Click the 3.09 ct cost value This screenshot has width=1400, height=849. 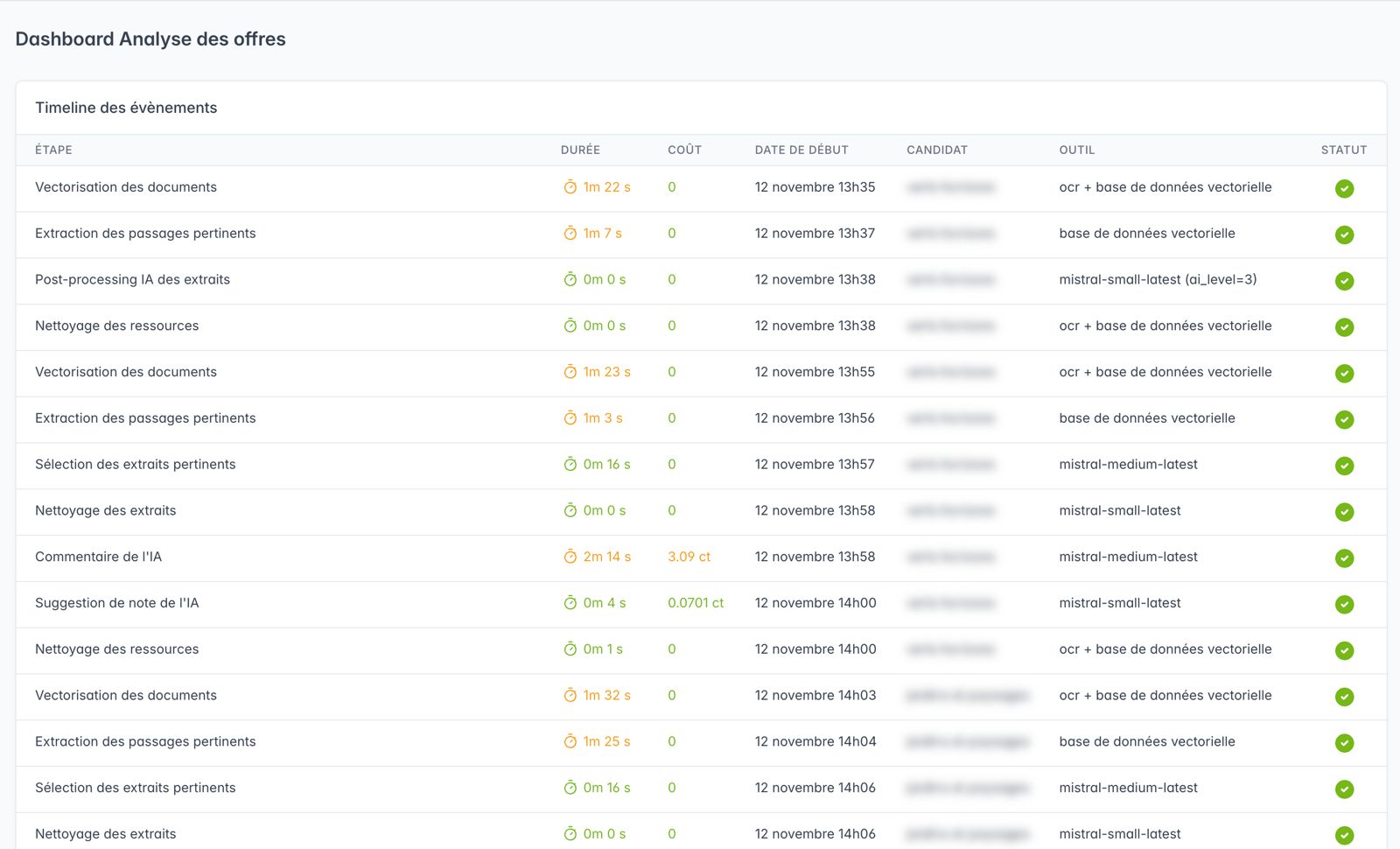pos(689,557)
